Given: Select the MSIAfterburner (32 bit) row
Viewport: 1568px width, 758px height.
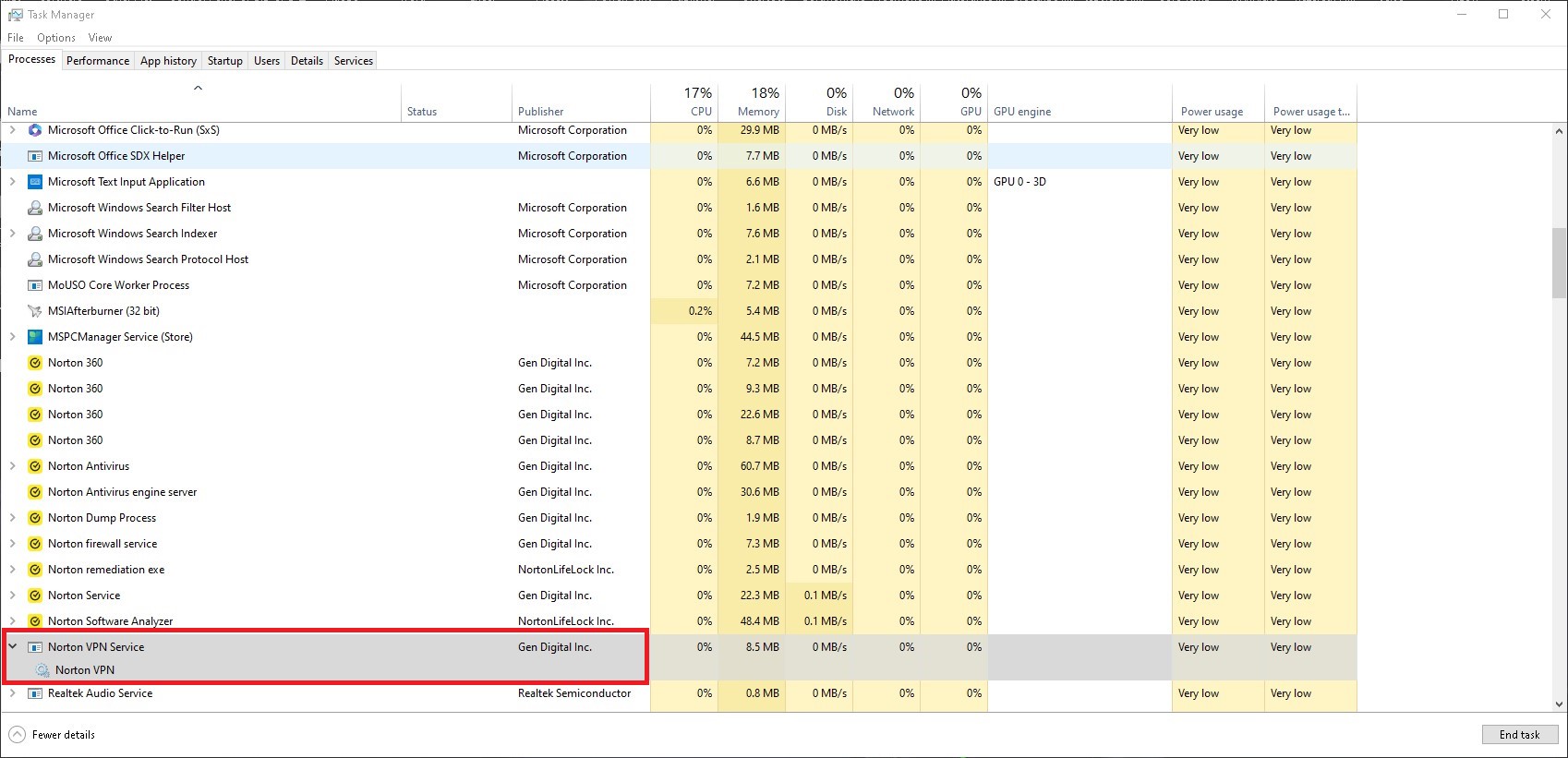Looking at the screenshot, I should click(679, 311).
